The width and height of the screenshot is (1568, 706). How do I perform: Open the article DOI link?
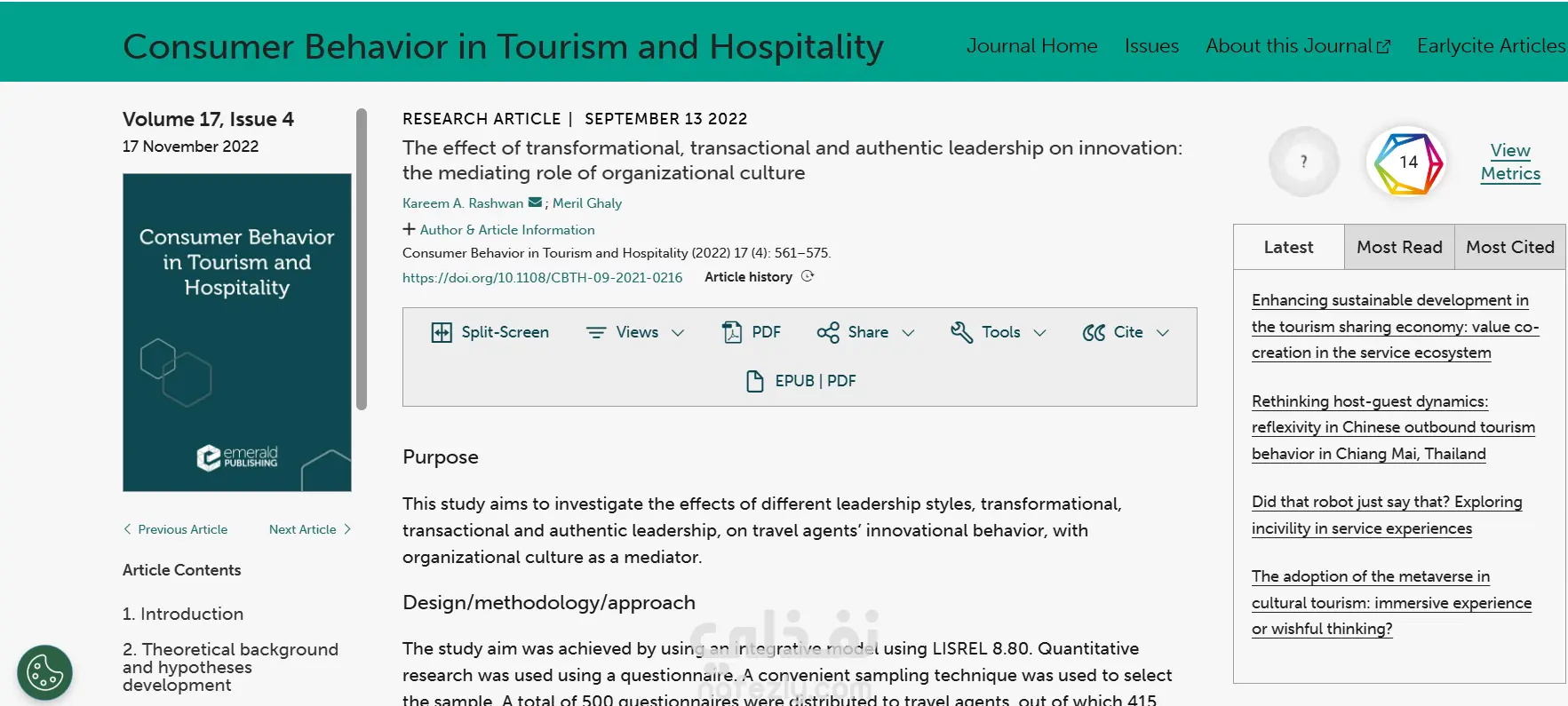[x=542, y=277]
